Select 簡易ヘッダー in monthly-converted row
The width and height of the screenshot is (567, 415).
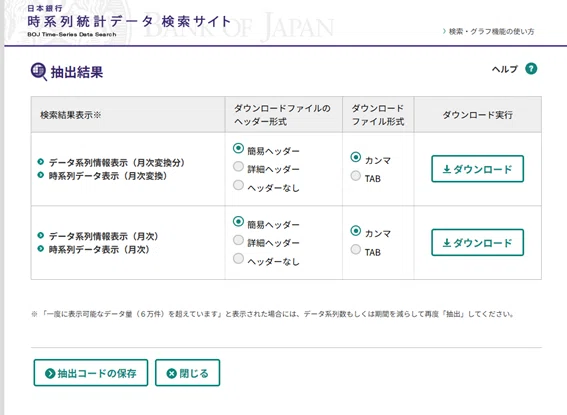(238, 148)
